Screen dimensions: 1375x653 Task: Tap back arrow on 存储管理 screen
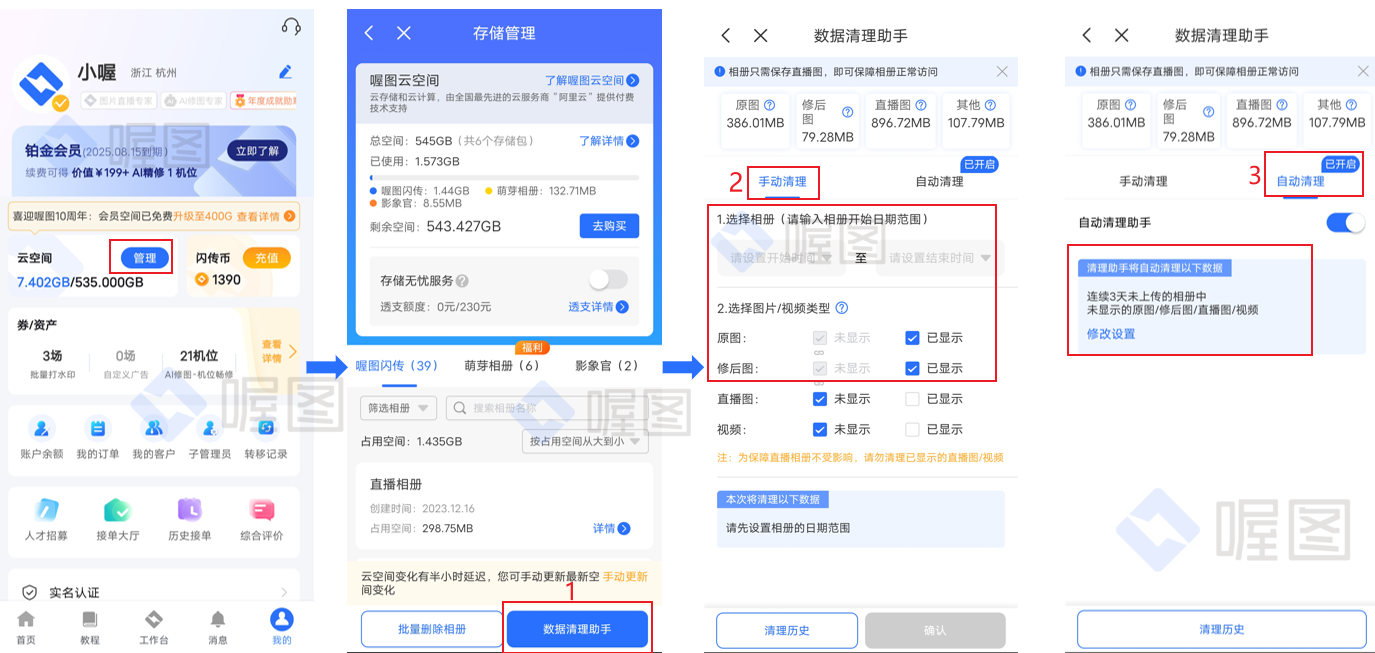[x=369, y=33]
